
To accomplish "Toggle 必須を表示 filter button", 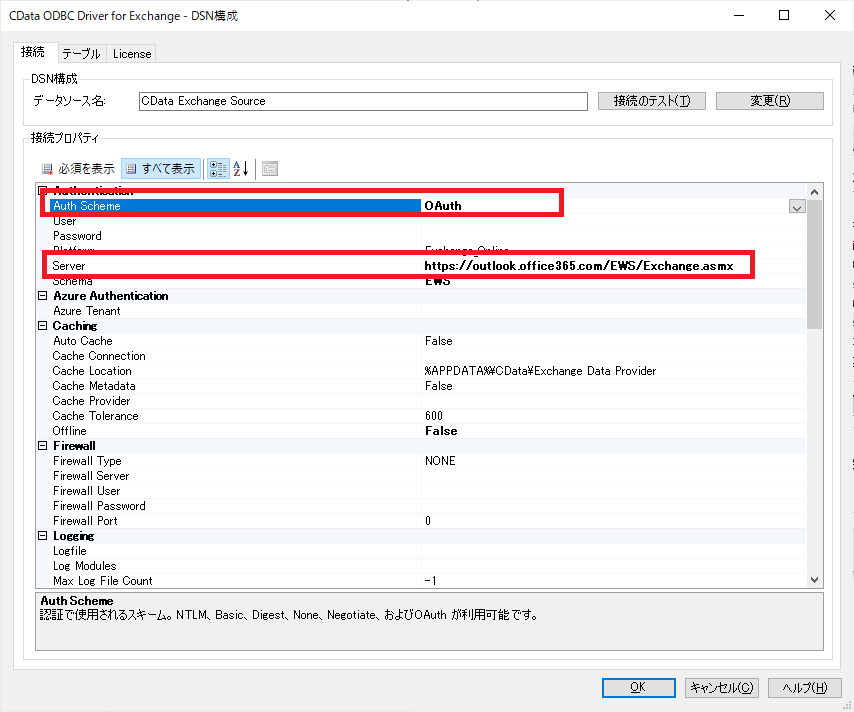I will 78,169.
